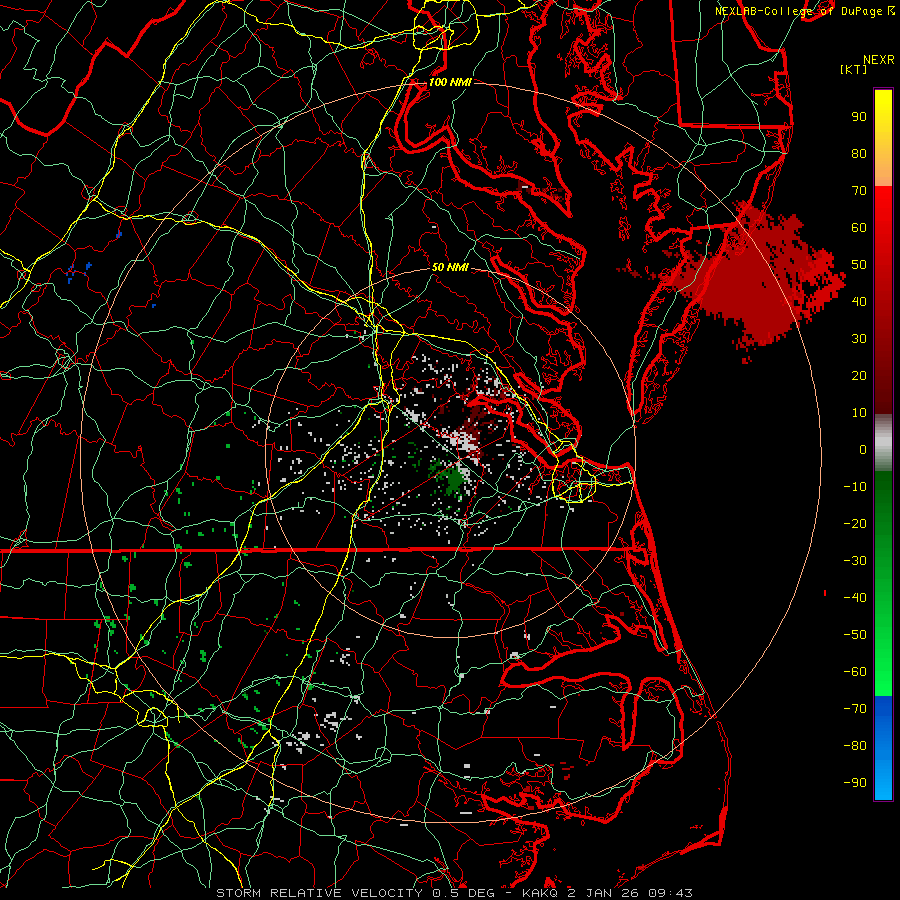Click the [KT] units label

(854, 69)
